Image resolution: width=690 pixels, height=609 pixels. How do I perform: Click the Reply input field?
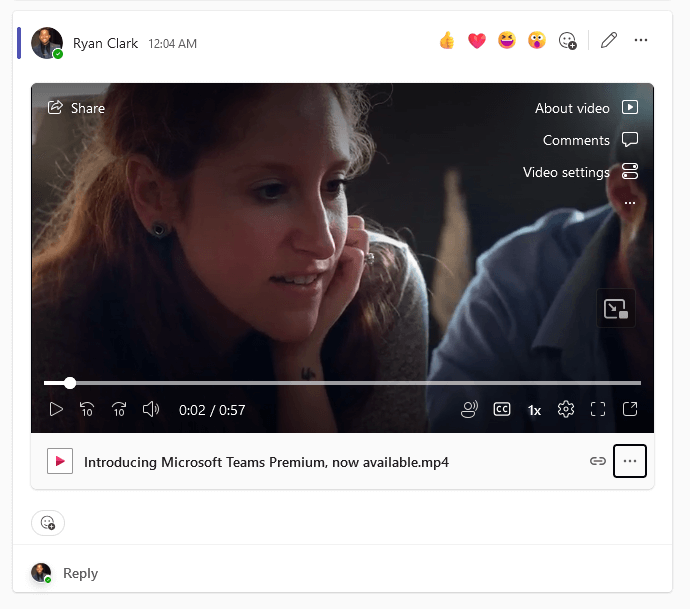tap(342, 573)
